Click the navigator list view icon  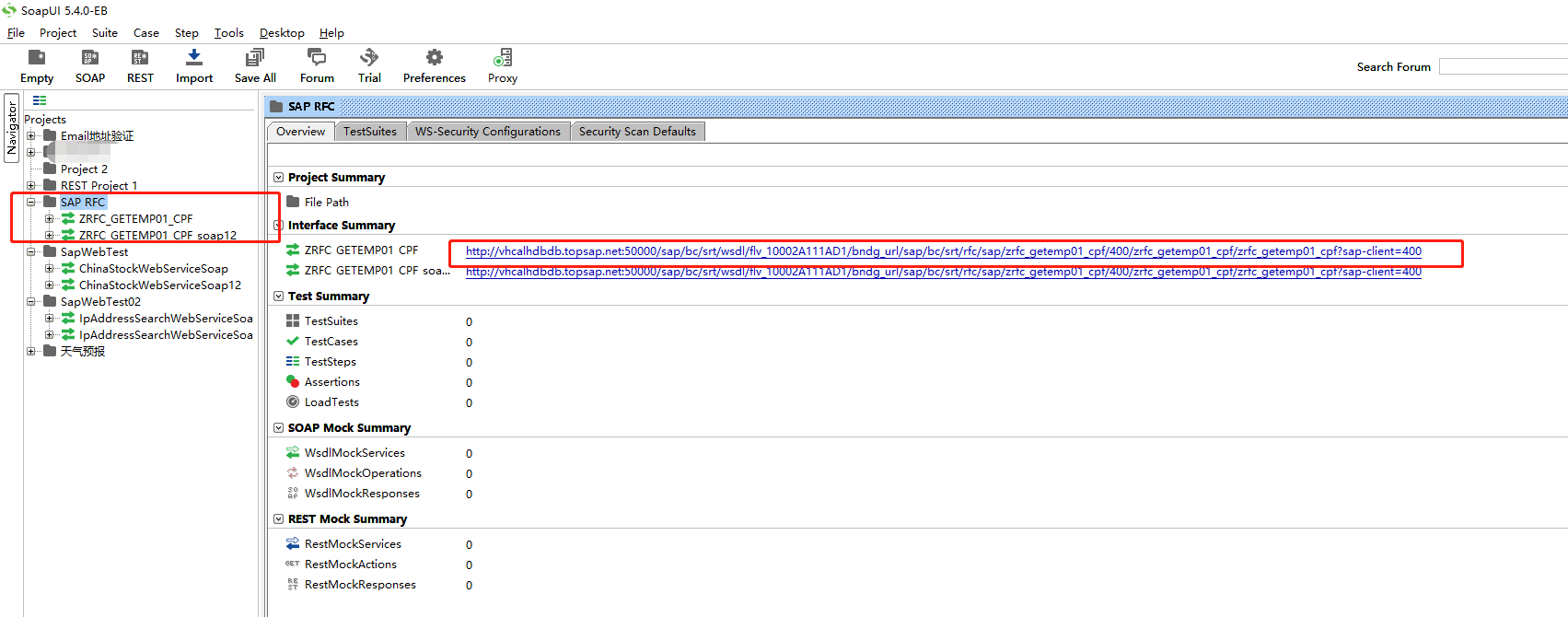(x=40, y=100)
